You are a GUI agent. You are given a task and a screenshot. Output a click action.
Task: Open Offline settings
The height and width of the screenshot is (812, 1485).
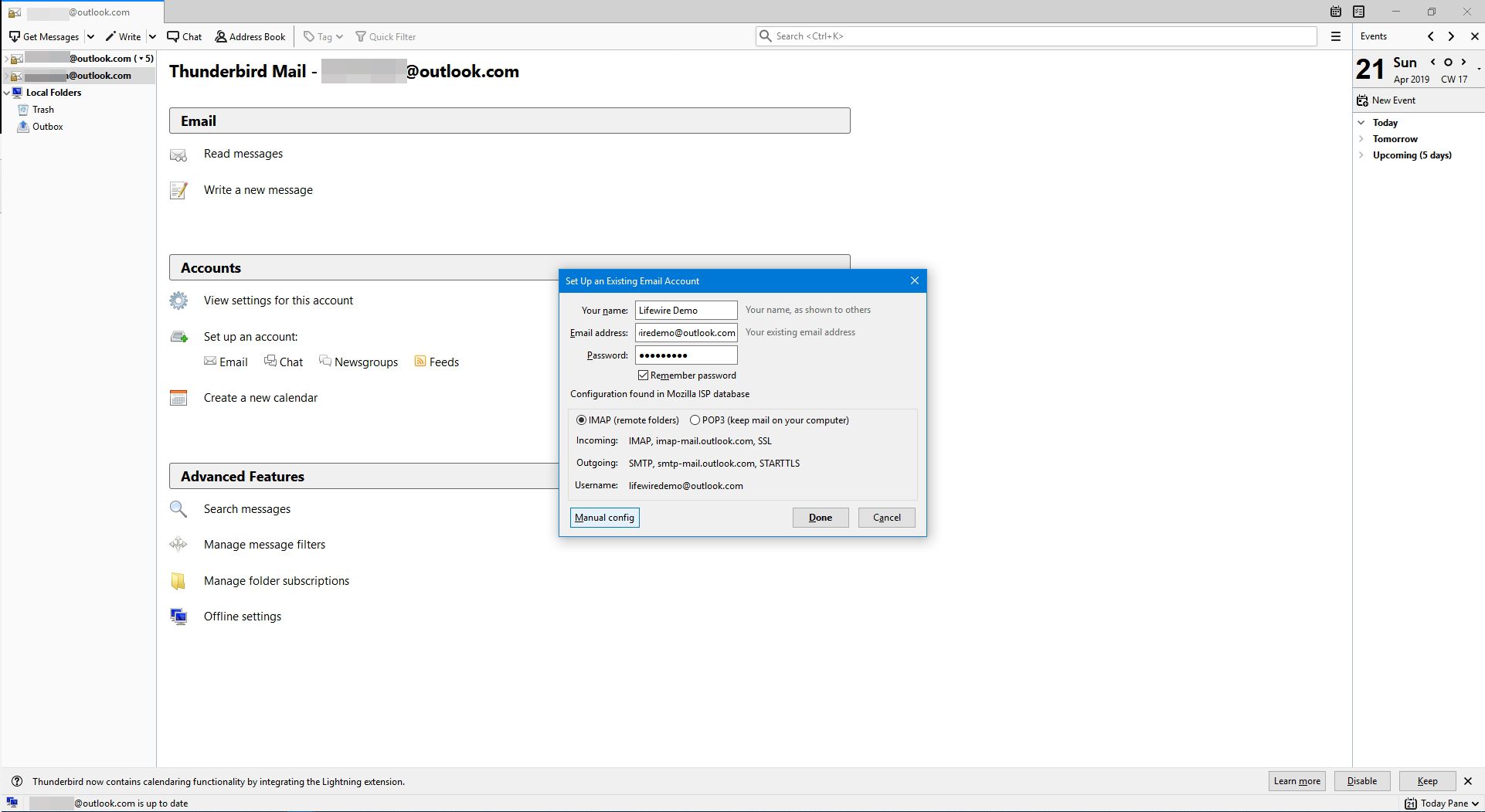pos(243,617)
